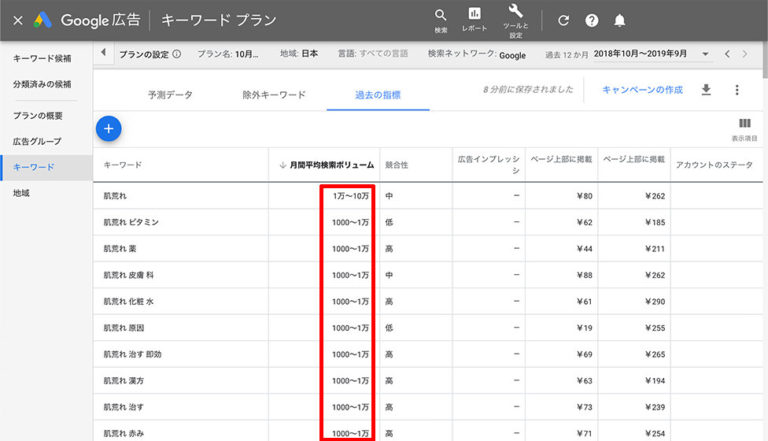Click the ¥80 top-of-page bid cell

click(584, 196)
